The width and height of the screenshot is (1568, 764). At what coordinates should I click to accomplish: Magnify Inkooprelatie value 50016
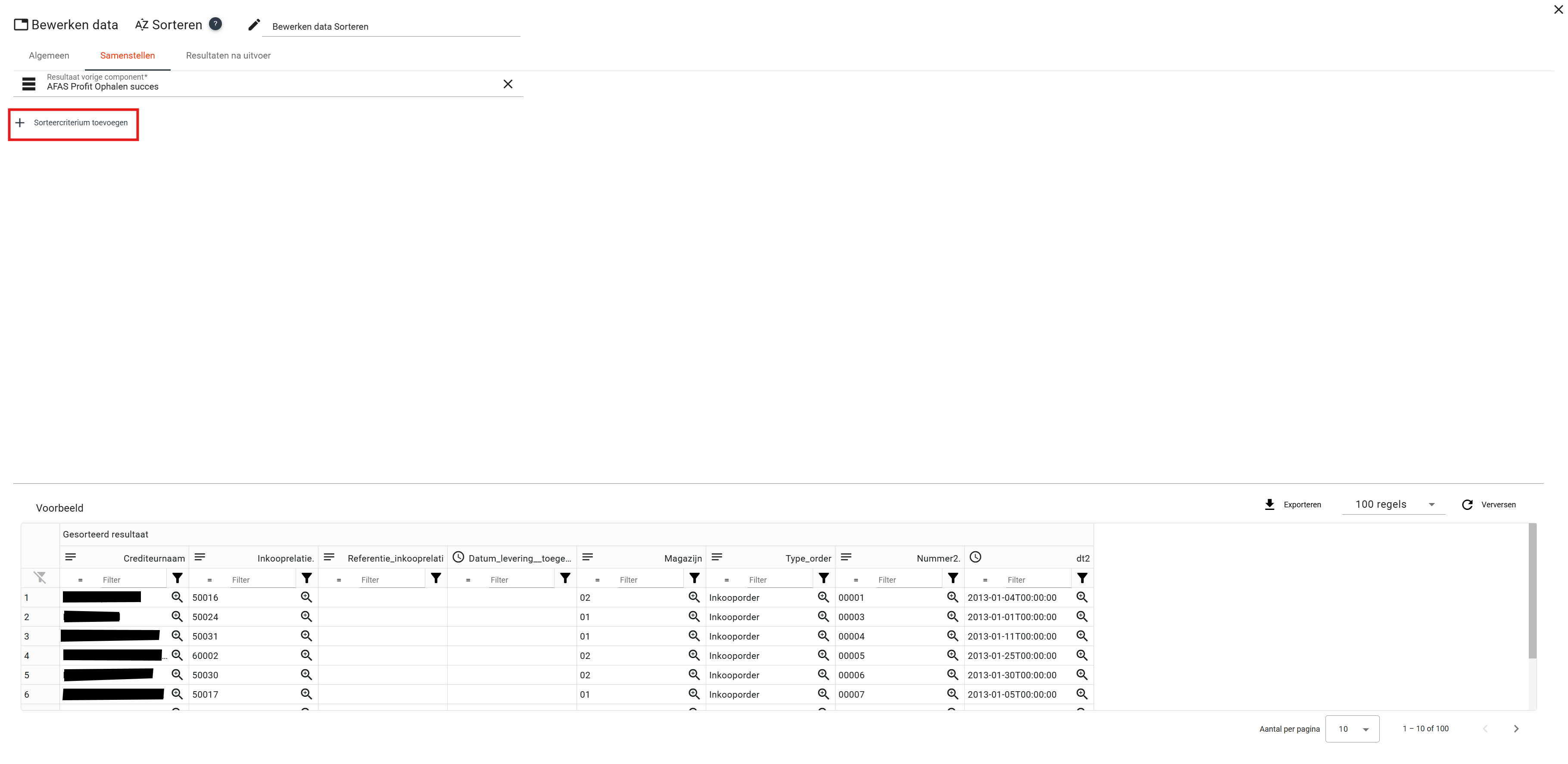click(x=306, y=597)
